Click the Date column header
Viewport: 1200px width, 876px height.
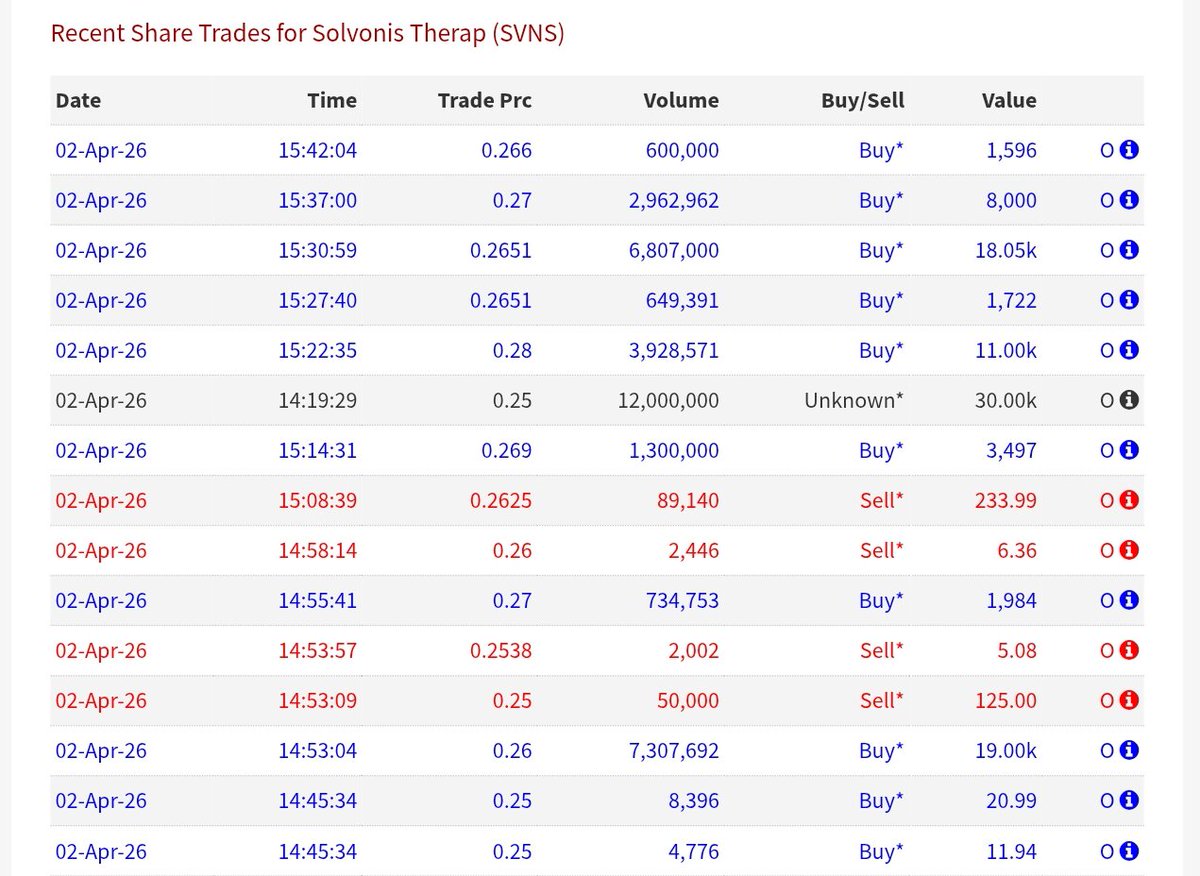[x=78, y=100]
